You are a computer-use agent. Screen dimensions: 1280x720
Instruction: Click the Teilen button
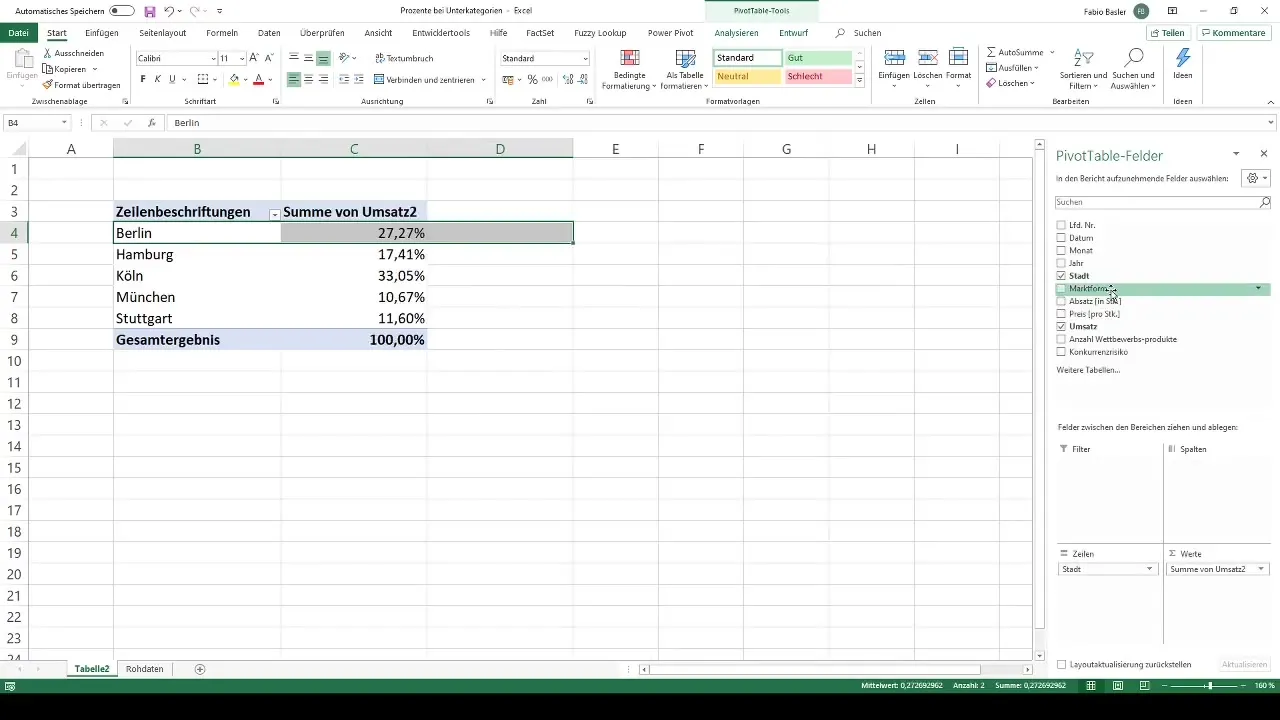click(1167, 33)
